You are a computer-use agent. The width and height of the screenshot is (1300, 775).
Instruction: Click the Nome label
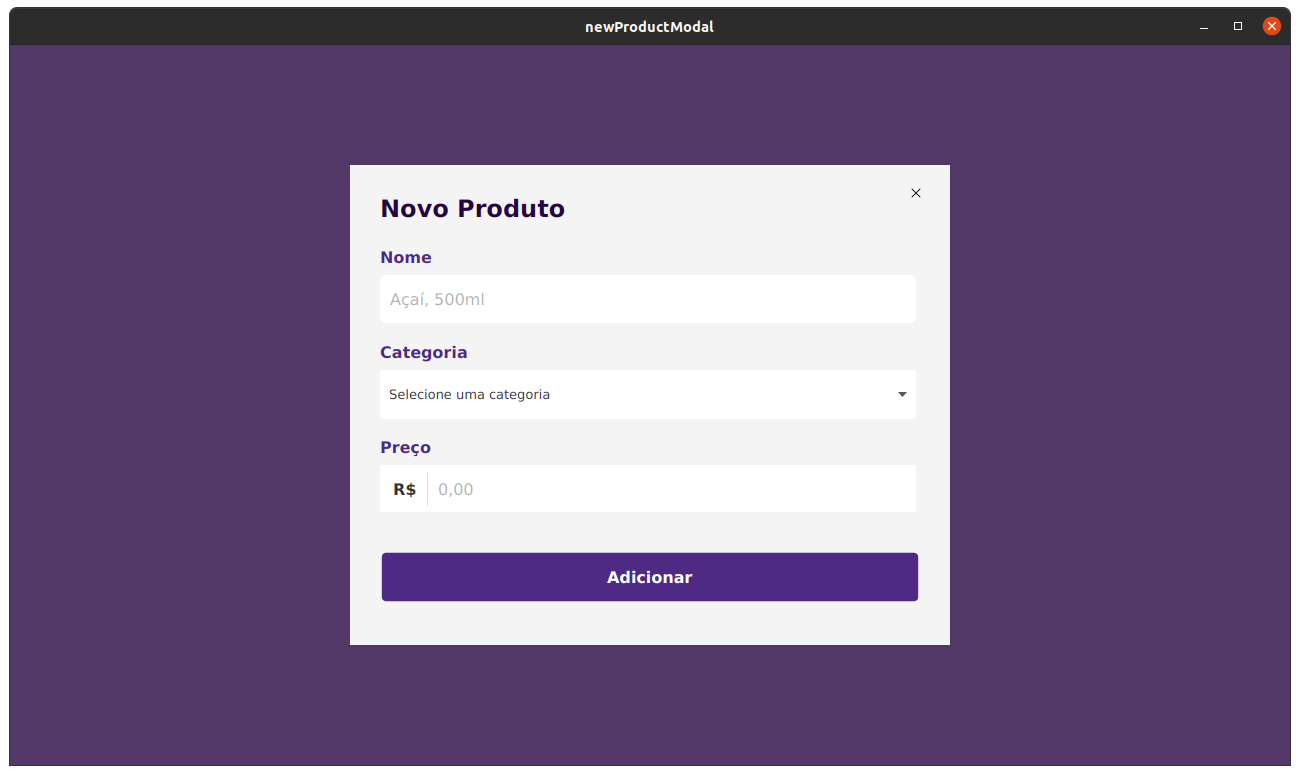(x=406, y=257)
